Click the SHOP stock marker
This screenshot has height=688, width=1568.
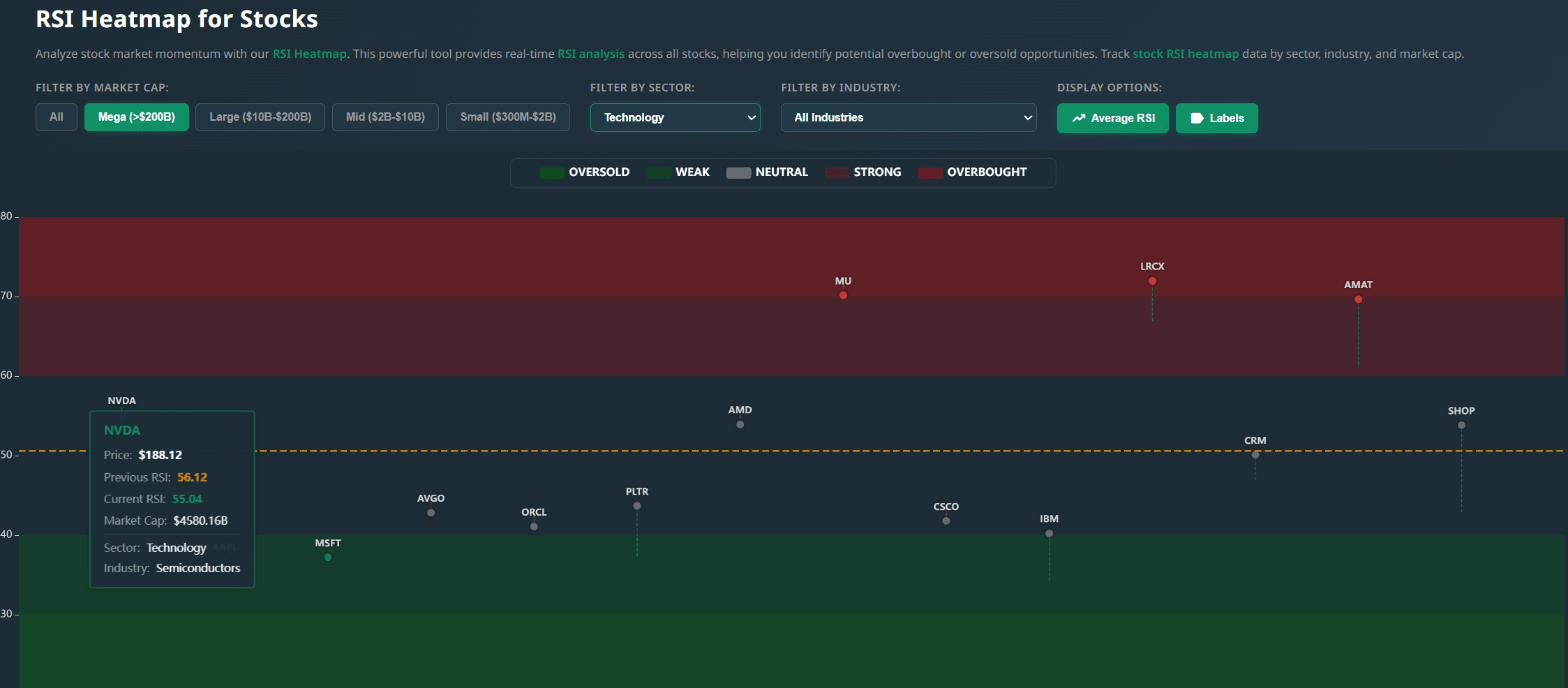(x=1461, y=424)
